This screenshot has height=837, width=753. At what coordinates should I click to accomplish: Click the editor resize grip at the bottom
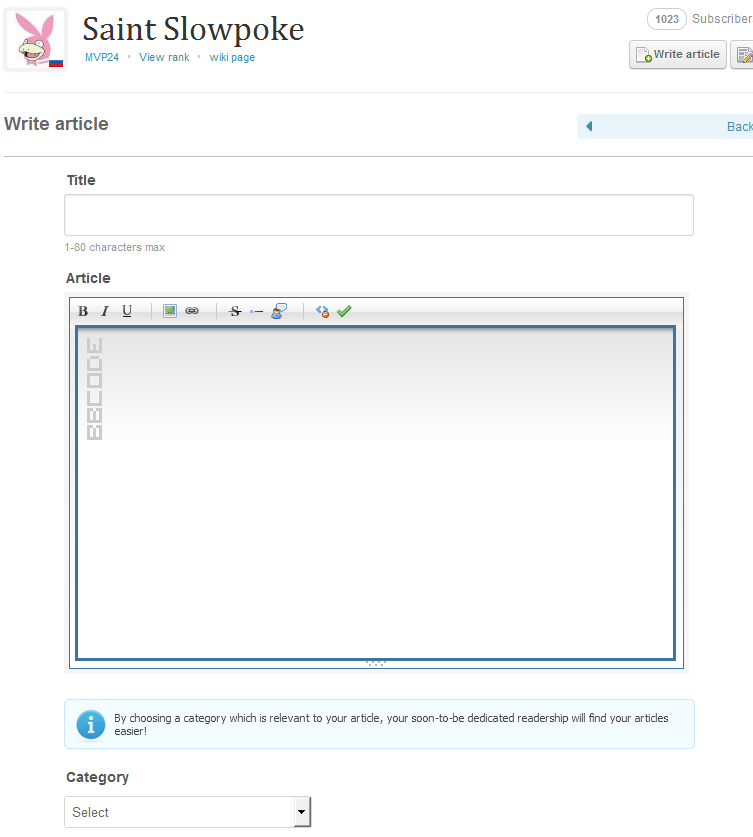click(x=376, y=664)
